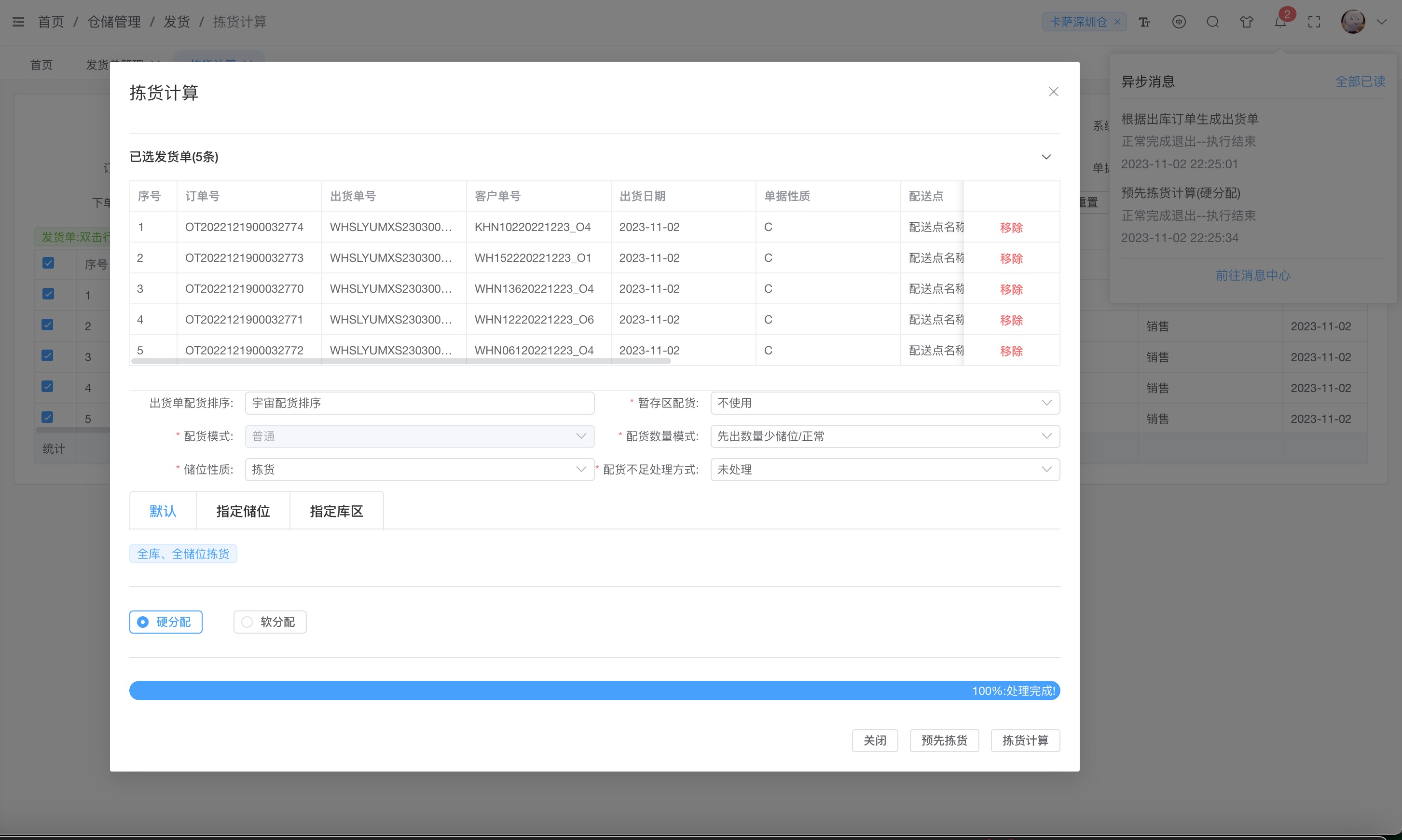This screenshot has width=1402, height=840.
Task: Uncheck the row 3 checkbox in background table
Action: (48, 355)
